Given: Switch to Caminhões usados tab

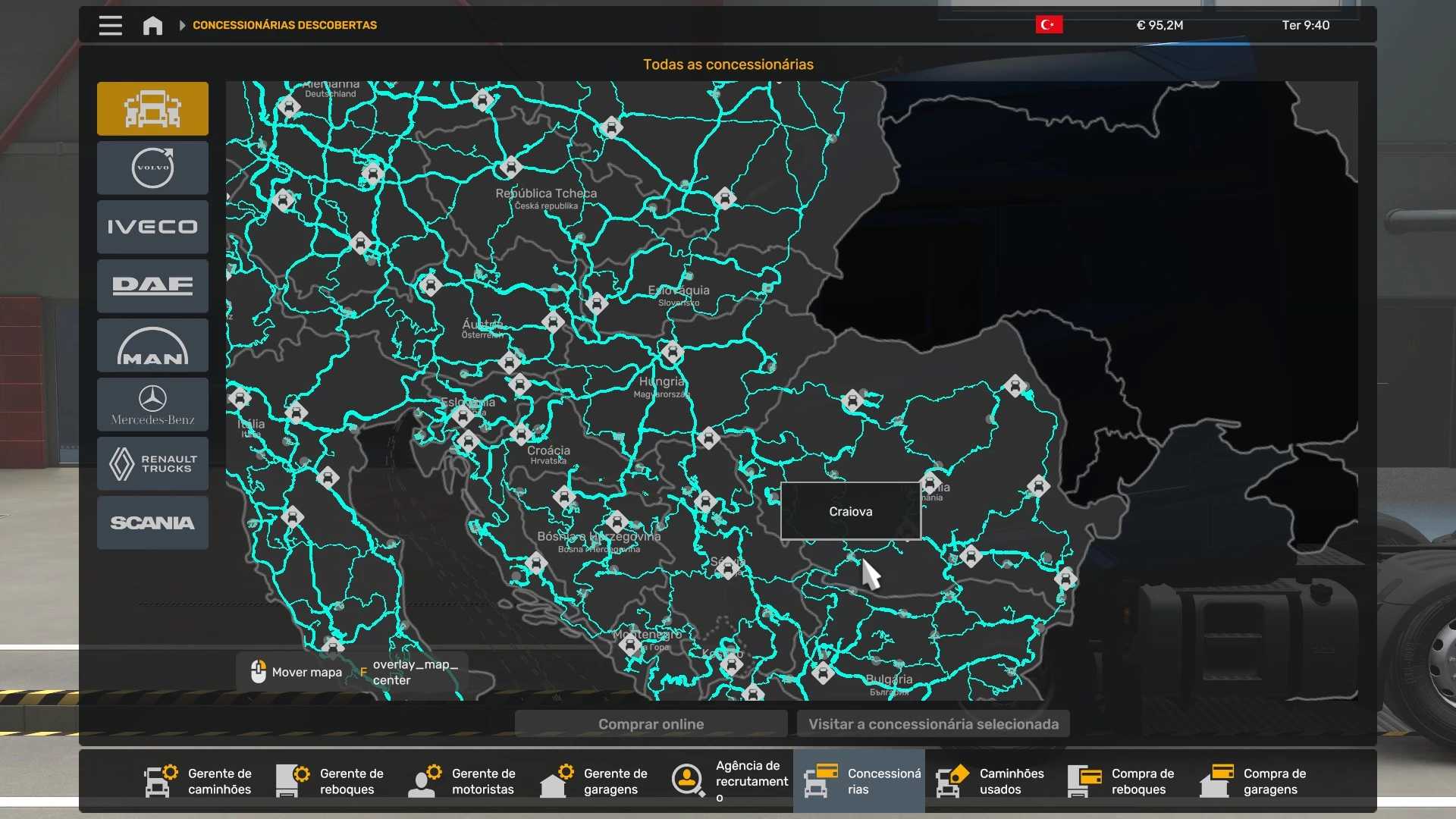Looking at the screenshot, I should click(x=990, y=781).
